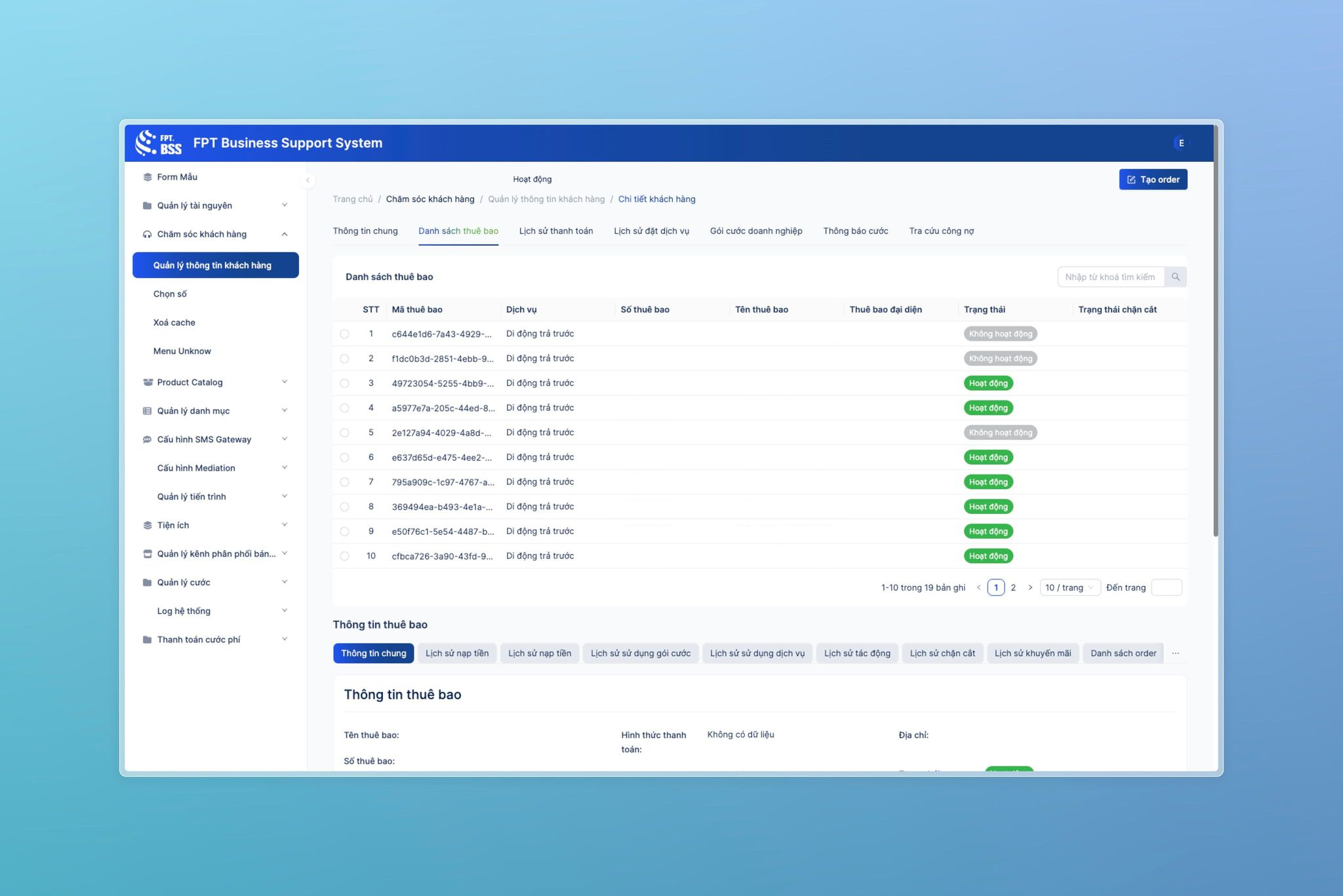Open Lịch sử khuyến mãi sub-tab
This screenshot has height=896, width=1343.
[x=1033, y=653]
